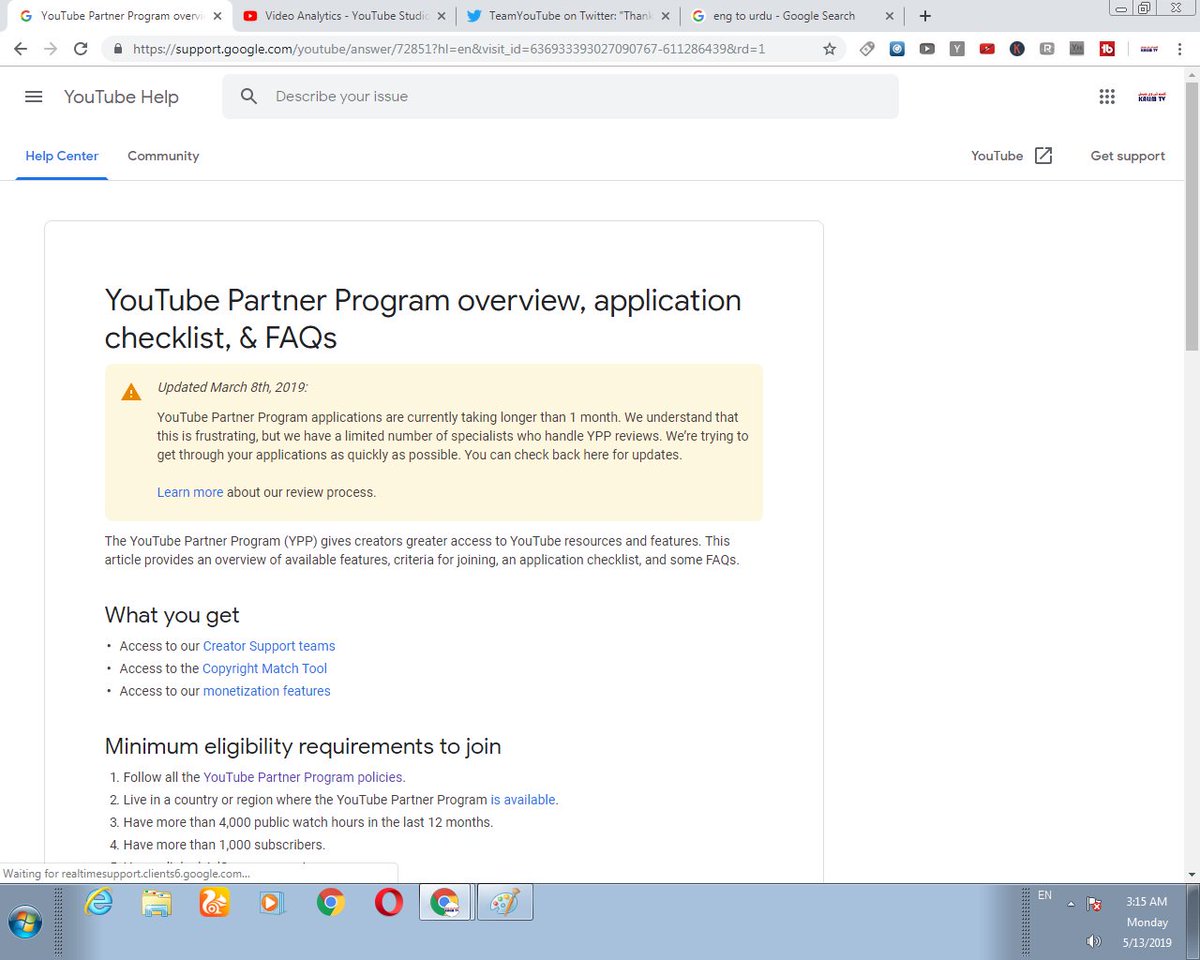The height and width of the screenshot is (960, 1200).
Task: Click the YouTube Help title
Action: (121, 97)
